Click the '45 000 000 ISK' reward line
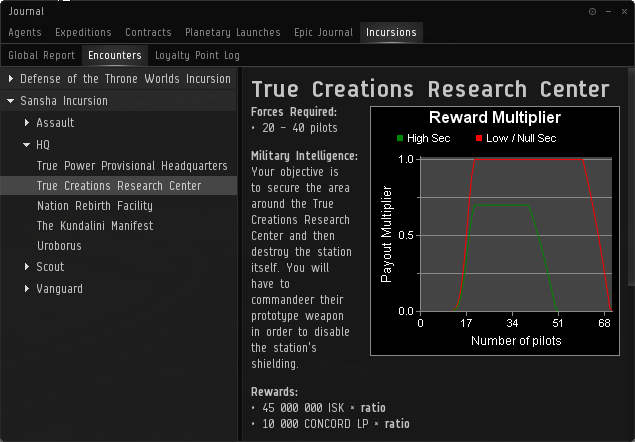 pyautogui.click(x=318, y=408)
